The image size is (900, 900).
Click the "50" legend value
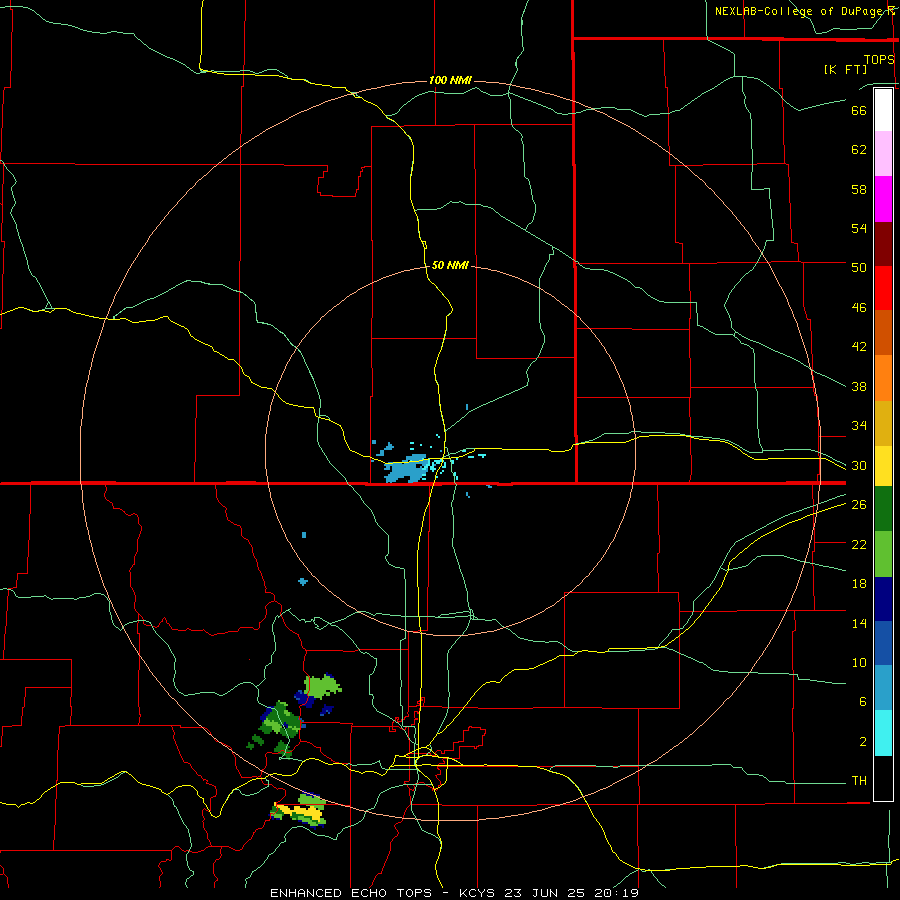pos(859,267)
